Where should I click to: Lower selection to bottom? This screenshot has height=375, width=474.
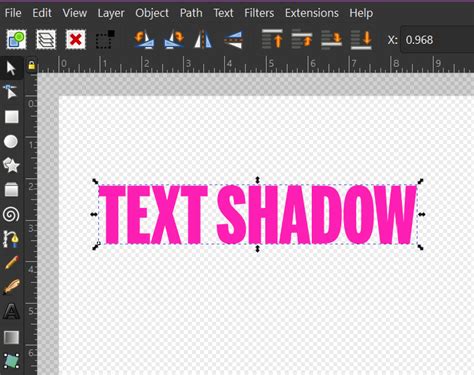(361, 39)
